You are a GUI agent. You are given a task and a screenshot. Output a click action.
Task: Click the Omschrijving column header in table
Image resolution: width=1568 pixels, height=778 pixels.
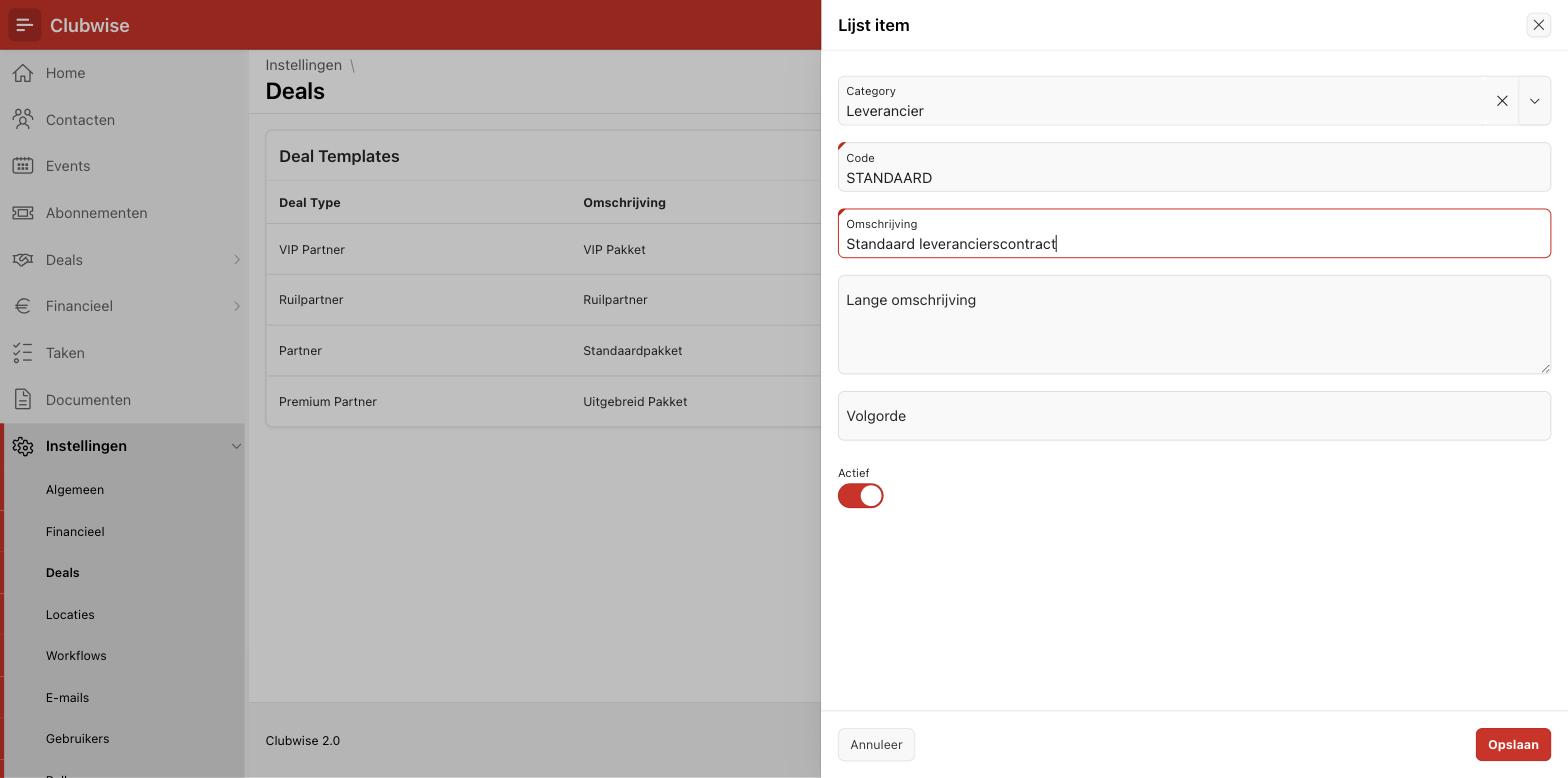pos(625,203)
